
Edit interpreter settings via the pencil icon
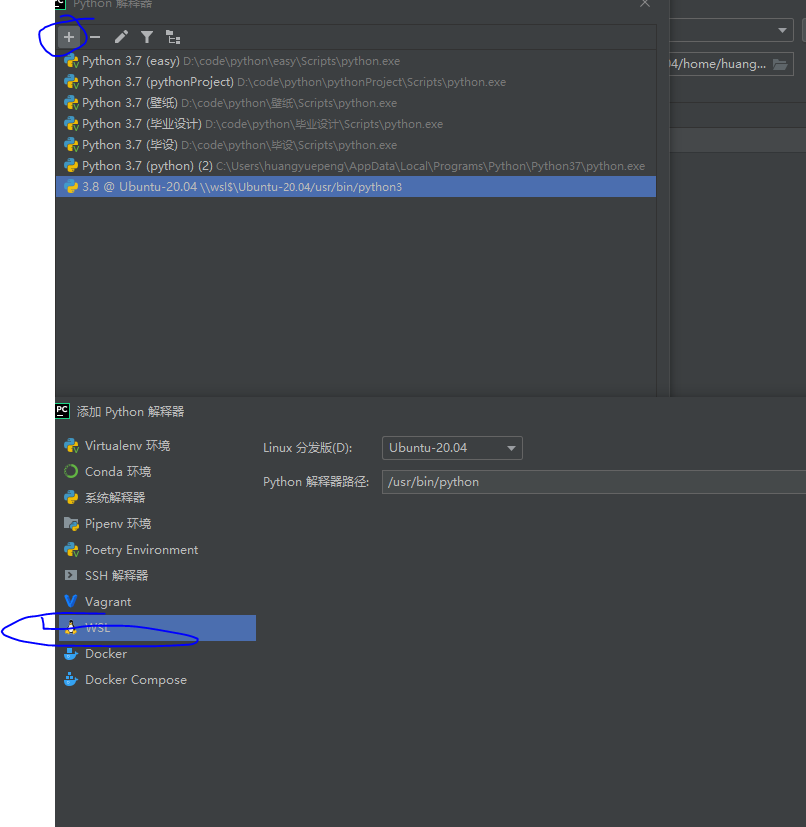point(121,37)
